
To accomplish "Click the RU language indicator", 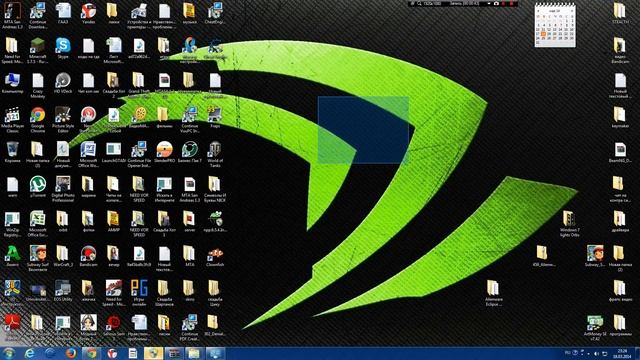I will coord(567,353).
